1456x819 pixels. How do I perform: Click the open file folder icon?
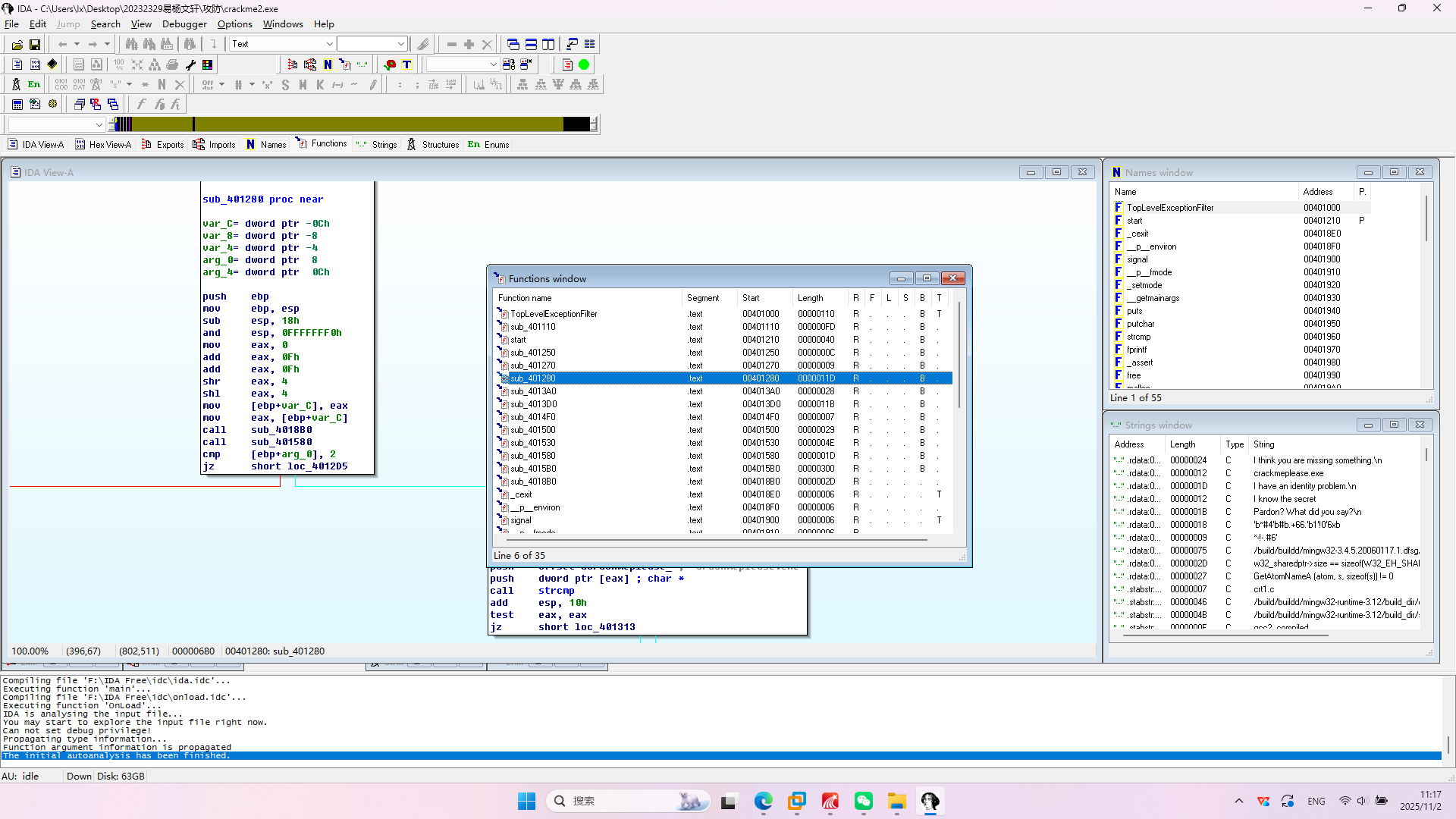click(x=17, y=45)
